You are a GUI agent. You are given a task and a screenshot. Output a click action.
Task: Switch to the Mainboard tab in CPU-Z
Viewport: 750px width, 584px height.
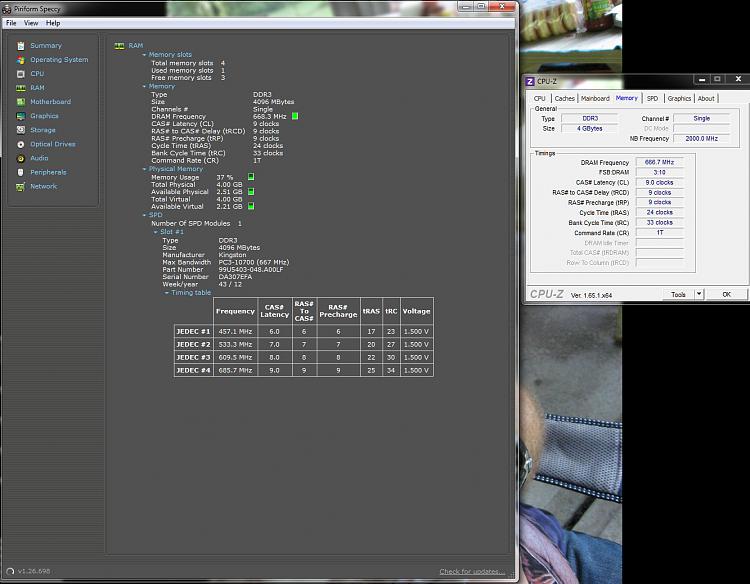point(595,99)
